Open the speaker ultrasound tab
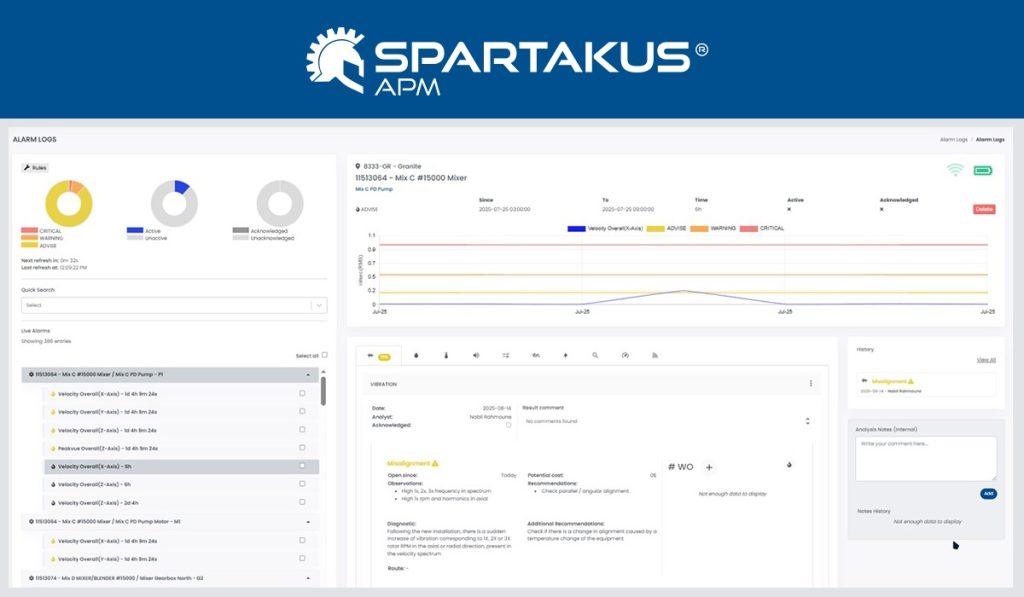The height and width of the screenshot is (597, 1024). [475, 356]
